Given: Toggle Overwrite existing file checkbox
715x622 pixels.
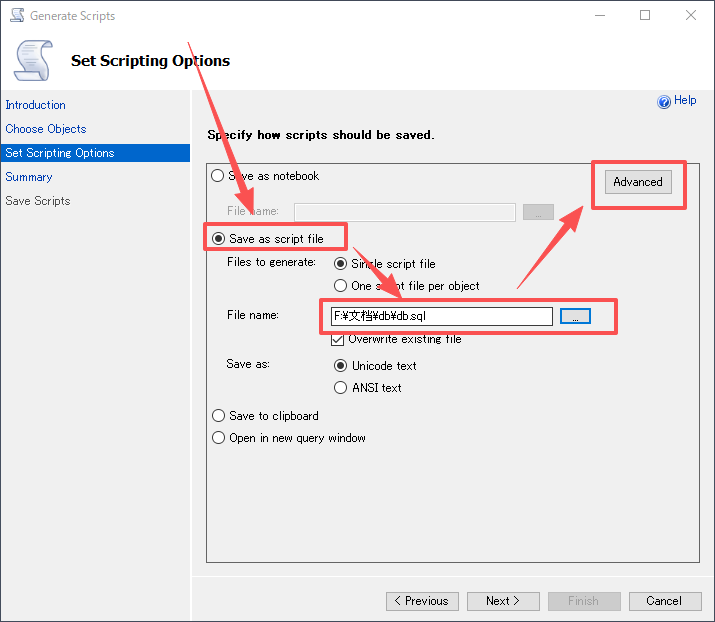Looking at the screenshot, I should tap(339, 340).
